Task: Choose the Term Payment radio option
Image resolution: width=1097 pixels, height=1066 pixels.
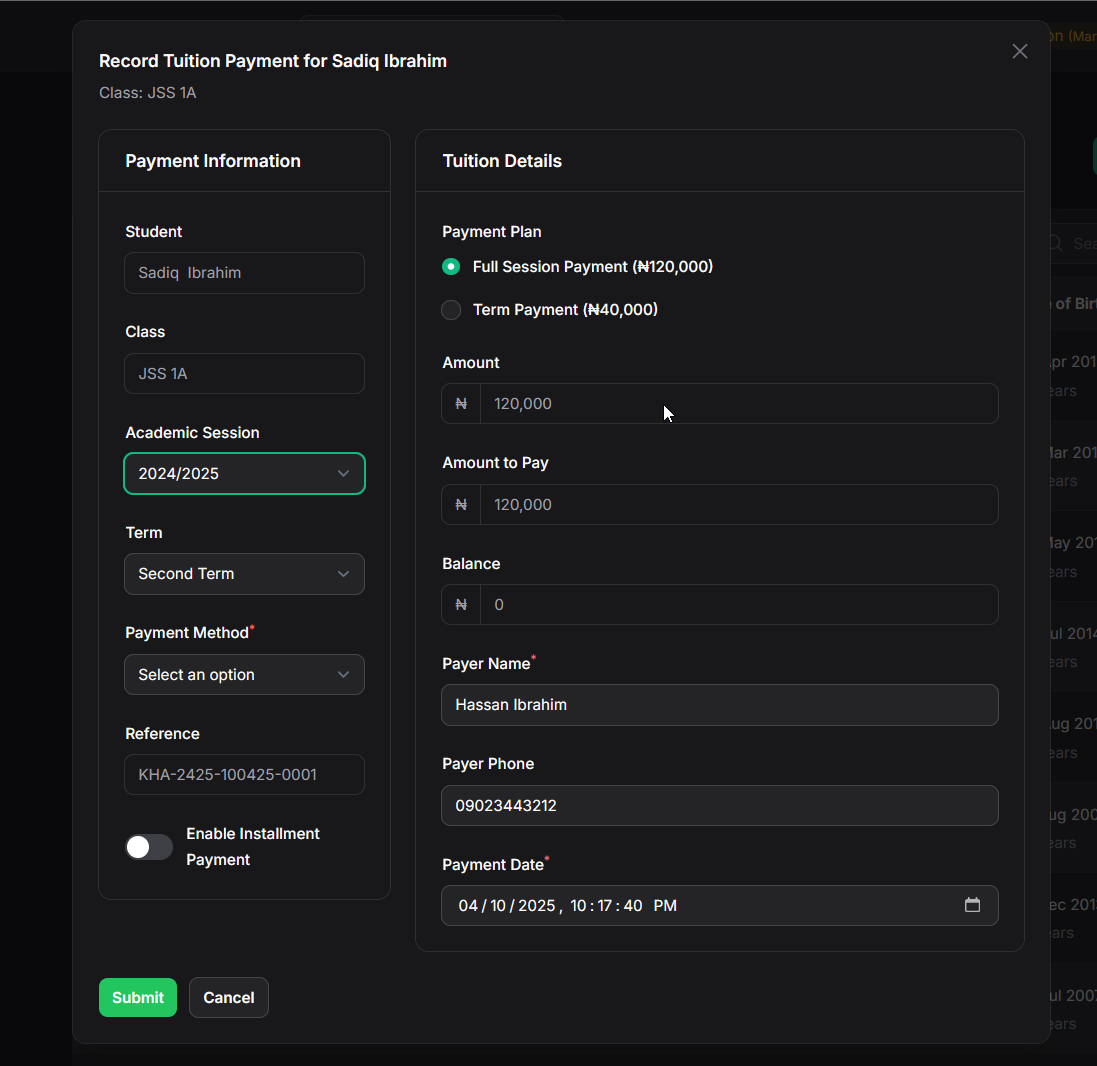Action: coord(451,310)
